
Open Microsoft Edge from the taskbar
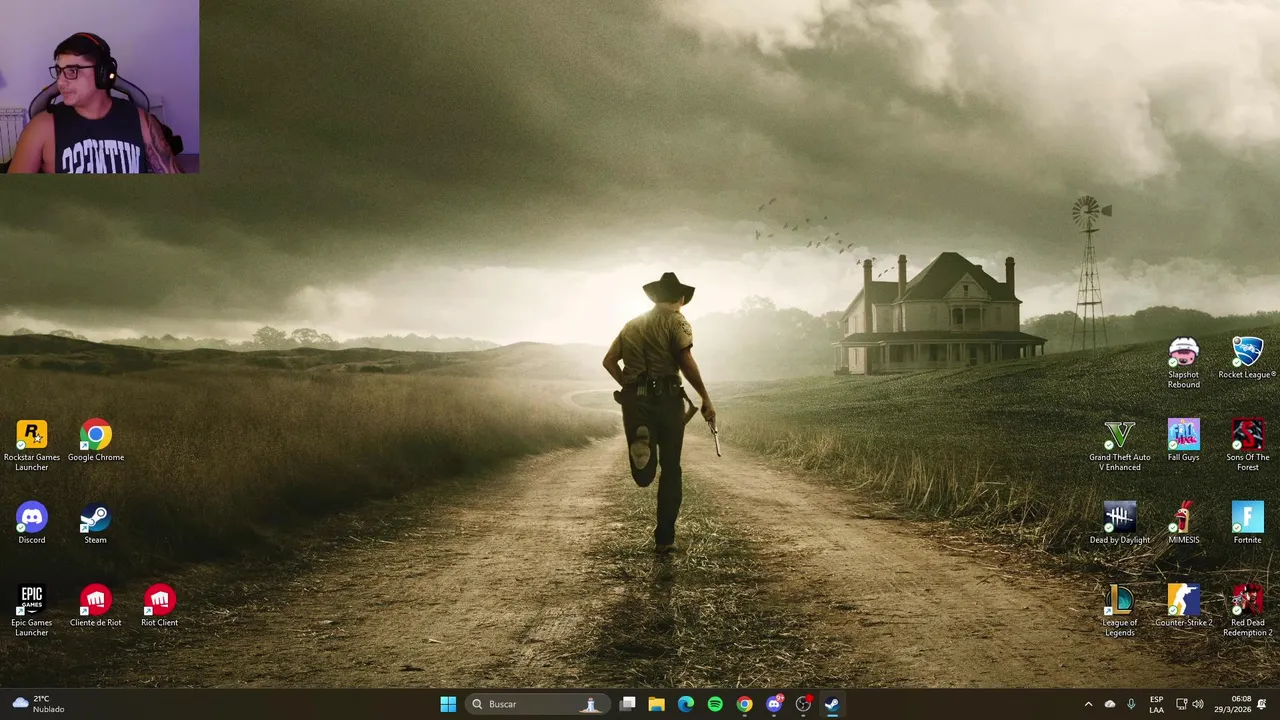tap(686, 704)
